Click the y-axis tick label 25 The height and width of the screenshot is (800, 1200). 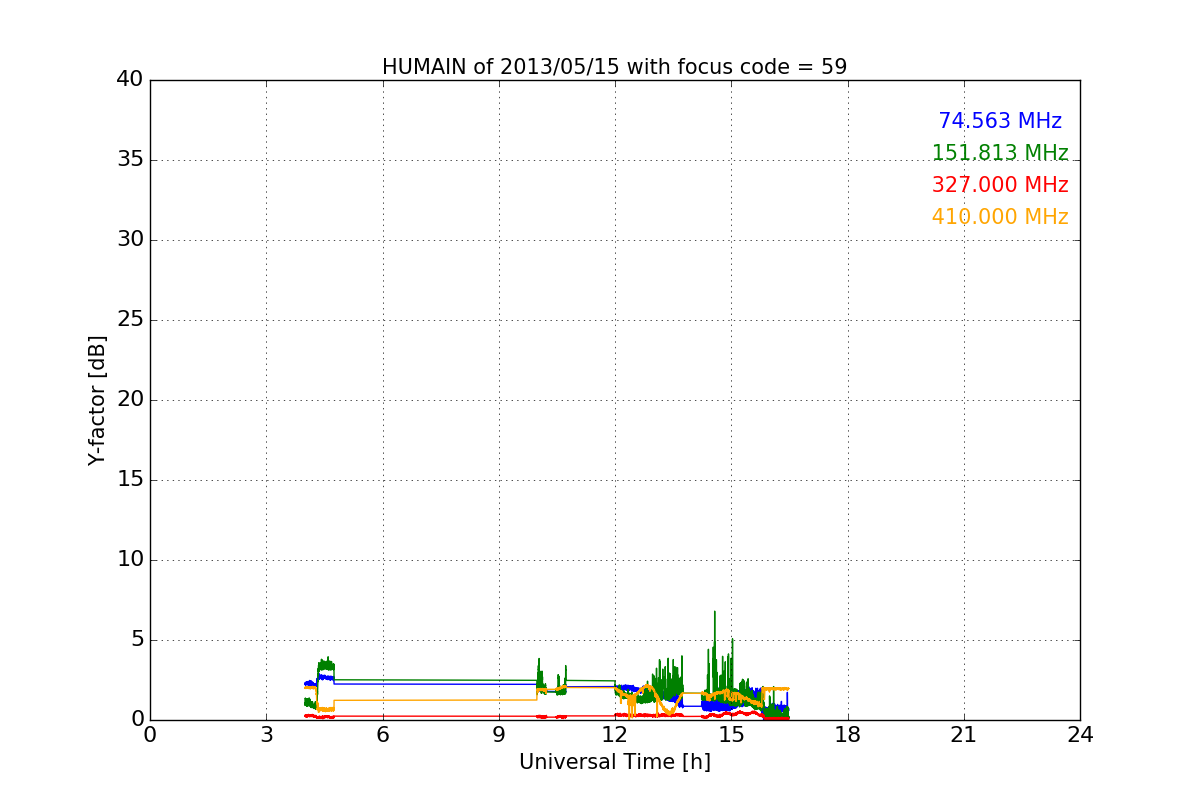tap(130, 320)
